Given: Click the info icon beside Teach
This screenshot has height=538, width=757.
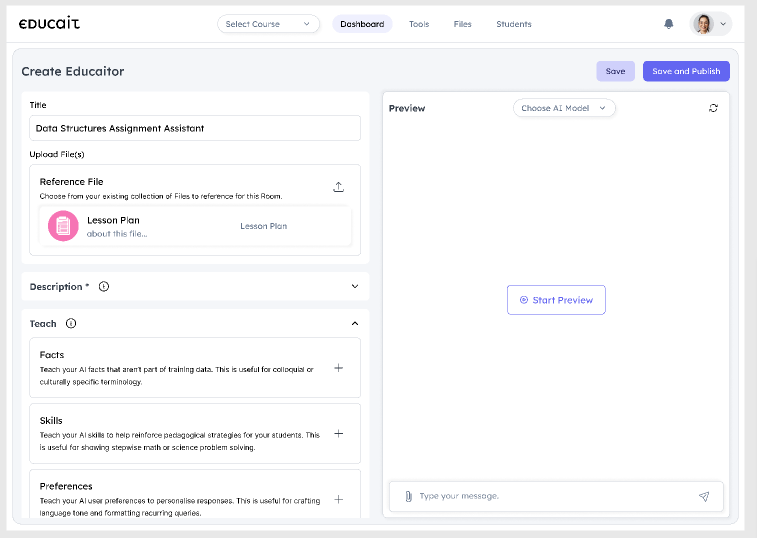Looking at the screenshot, I should coord(71,324).
